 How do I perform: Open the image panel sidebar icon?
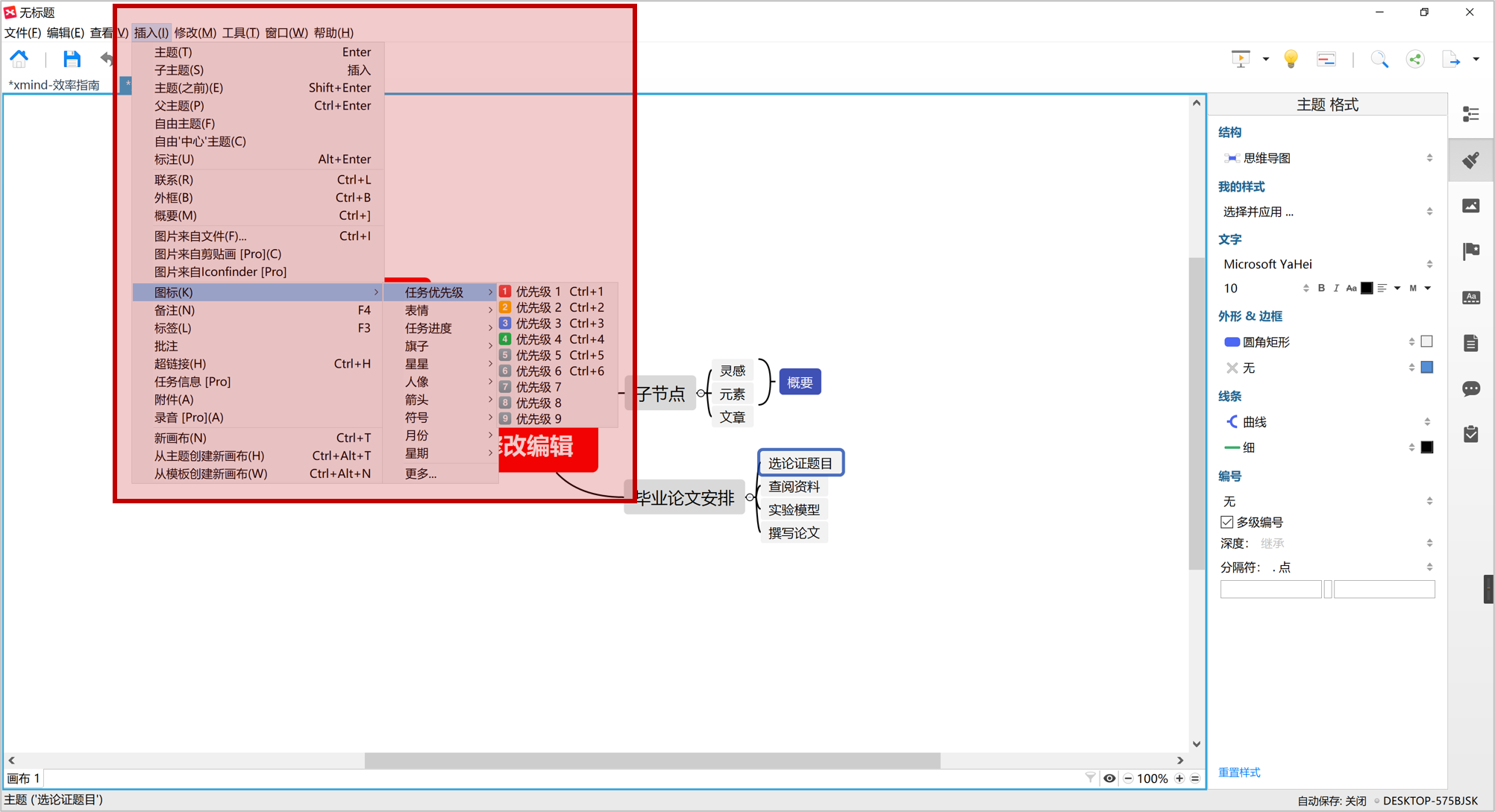click(1470, 206)
